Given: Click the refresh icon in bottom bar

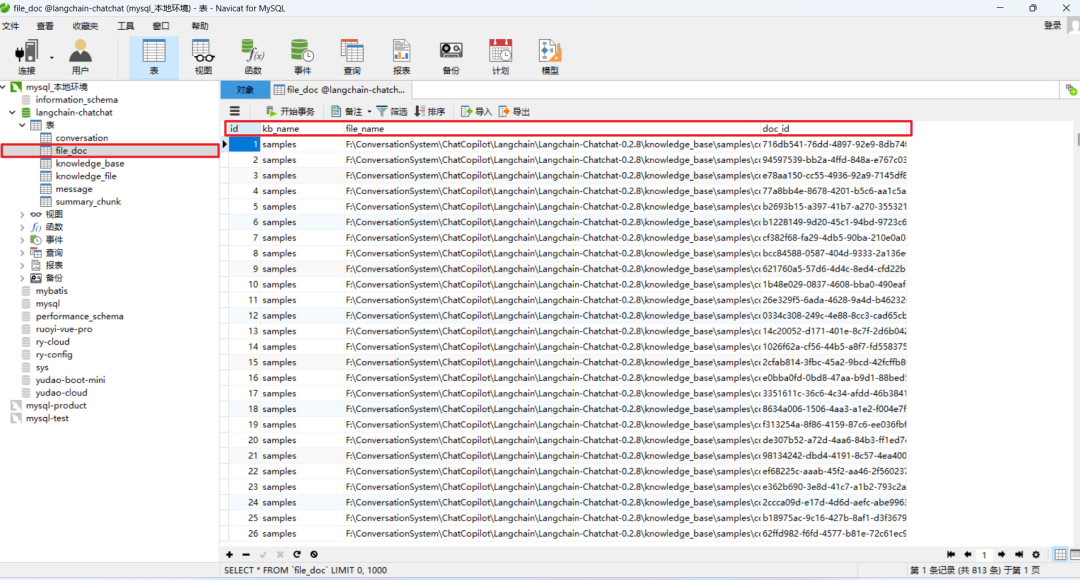Looking at the screenshot, I should tap(297, 555).
